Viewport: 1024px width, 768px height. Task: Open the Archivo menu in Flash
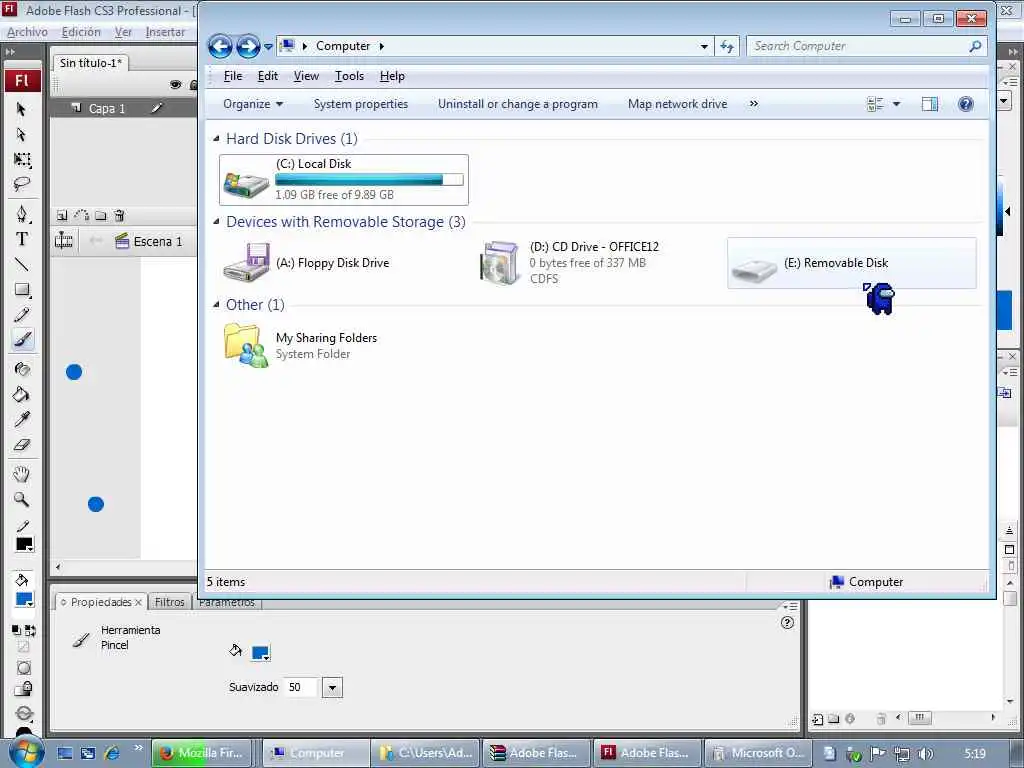27,32
